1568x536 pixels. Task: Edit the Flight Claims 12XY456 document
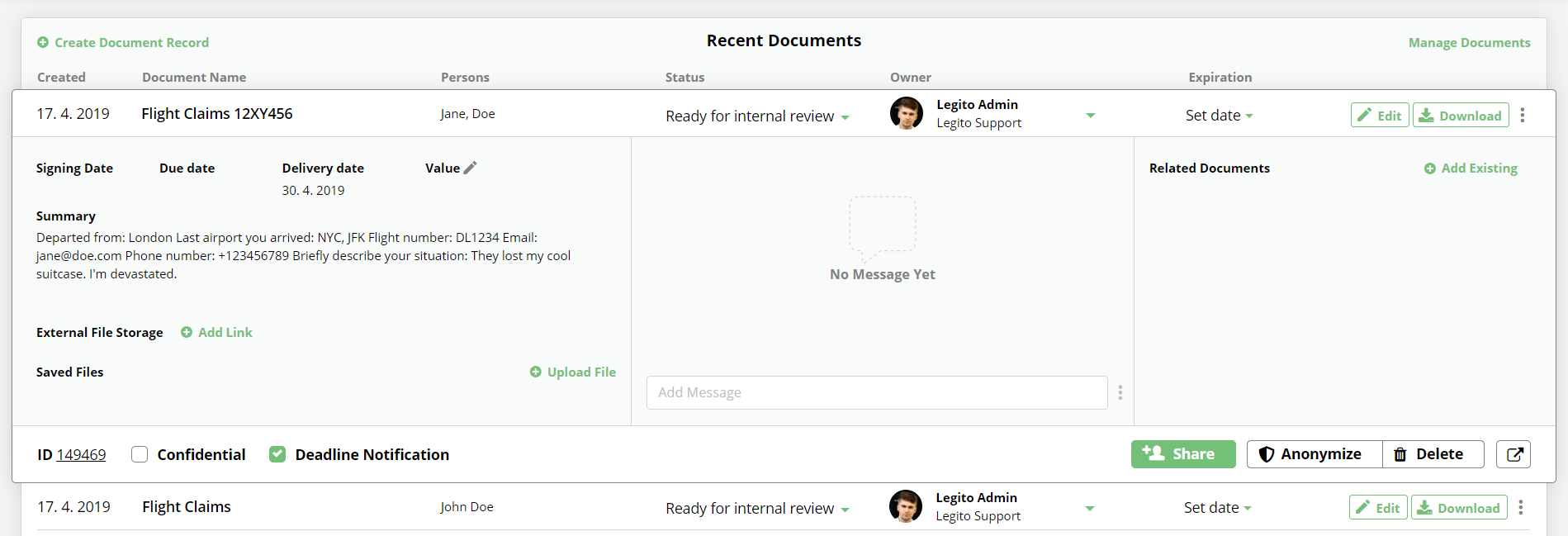(x=1380, y=116)
